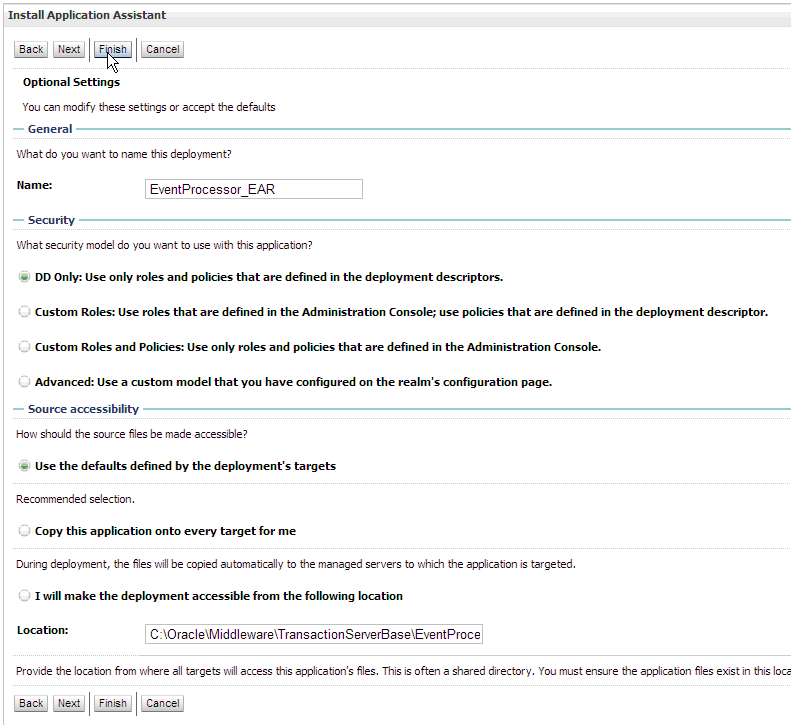Click the bottom Cancel button
791x725 pixels.
coord(162,703)
